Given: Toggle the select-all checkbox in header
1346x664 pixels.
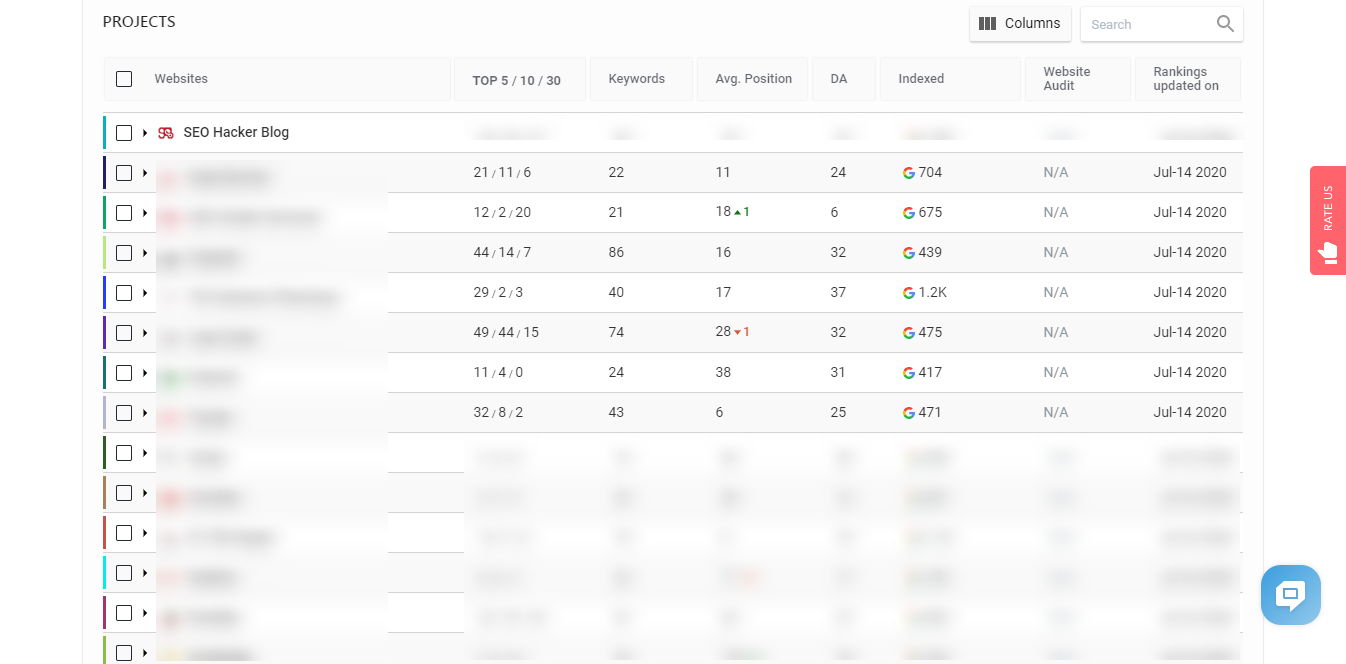Looking at the screenshot, I should pyautogui.click(x=124, y=79).
